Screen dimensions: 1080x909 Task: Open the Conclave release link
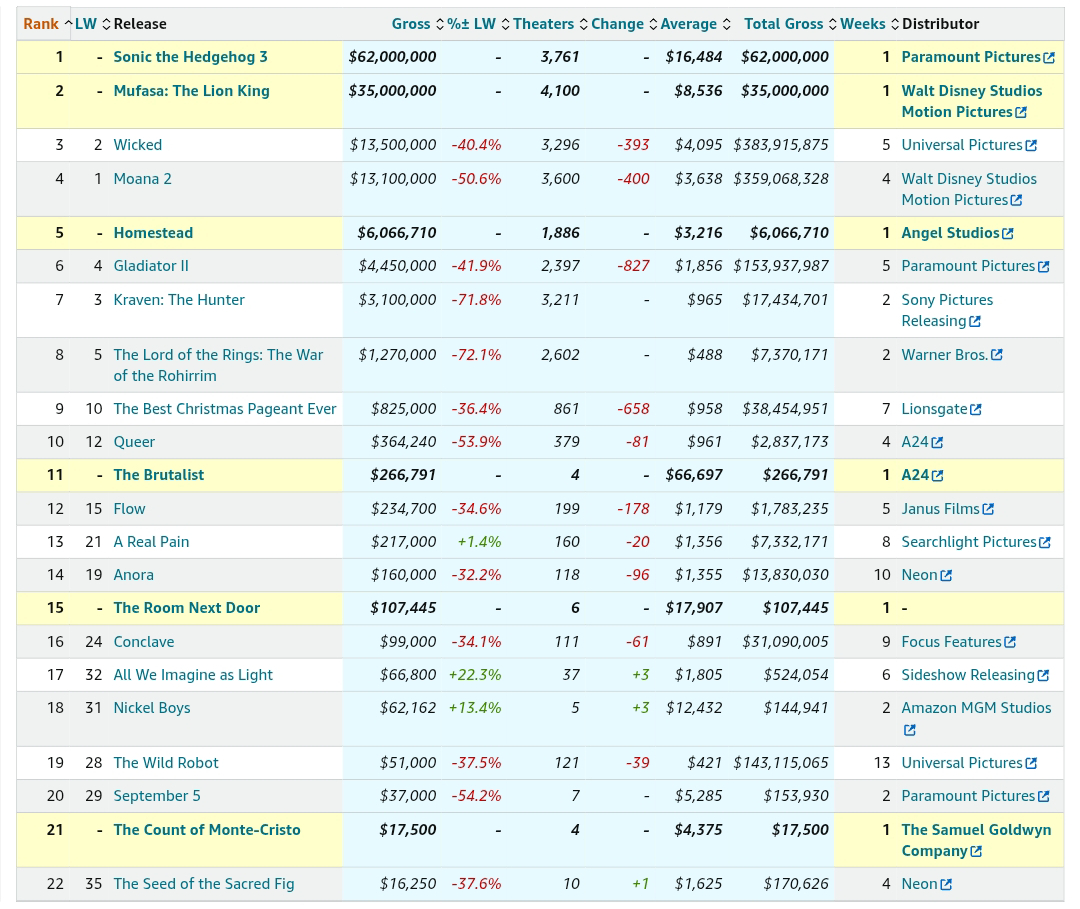(x=144, y=642)
